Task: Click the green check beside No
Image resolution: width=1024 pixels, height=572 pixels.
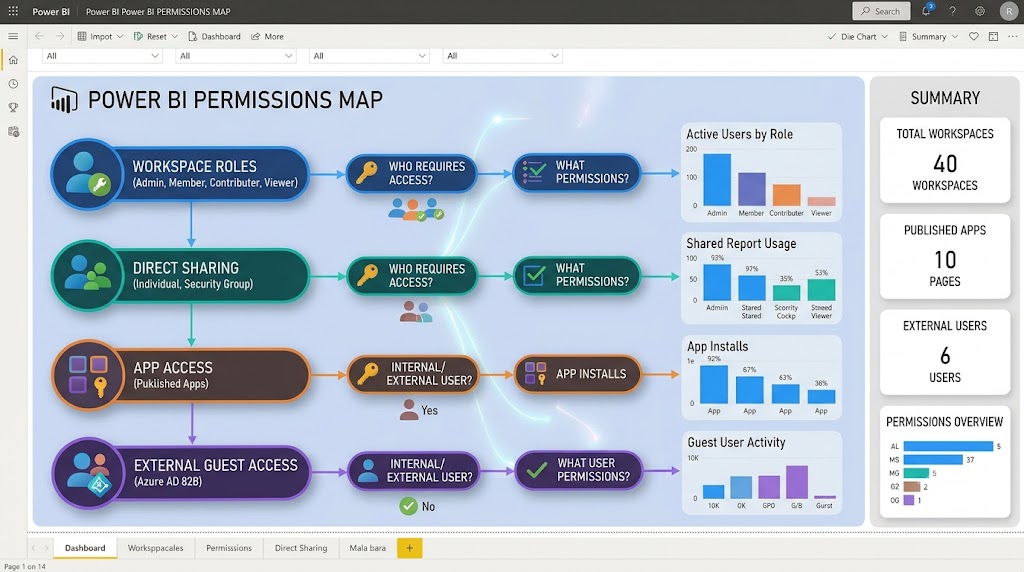Action: pyautogui.click(x=408, y=506)
